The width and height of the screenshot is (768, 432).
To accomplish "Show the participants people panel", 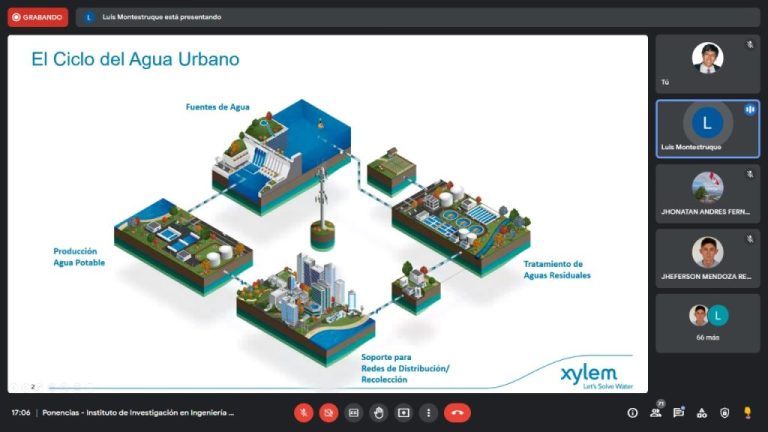I will click(x=656, y=412).
